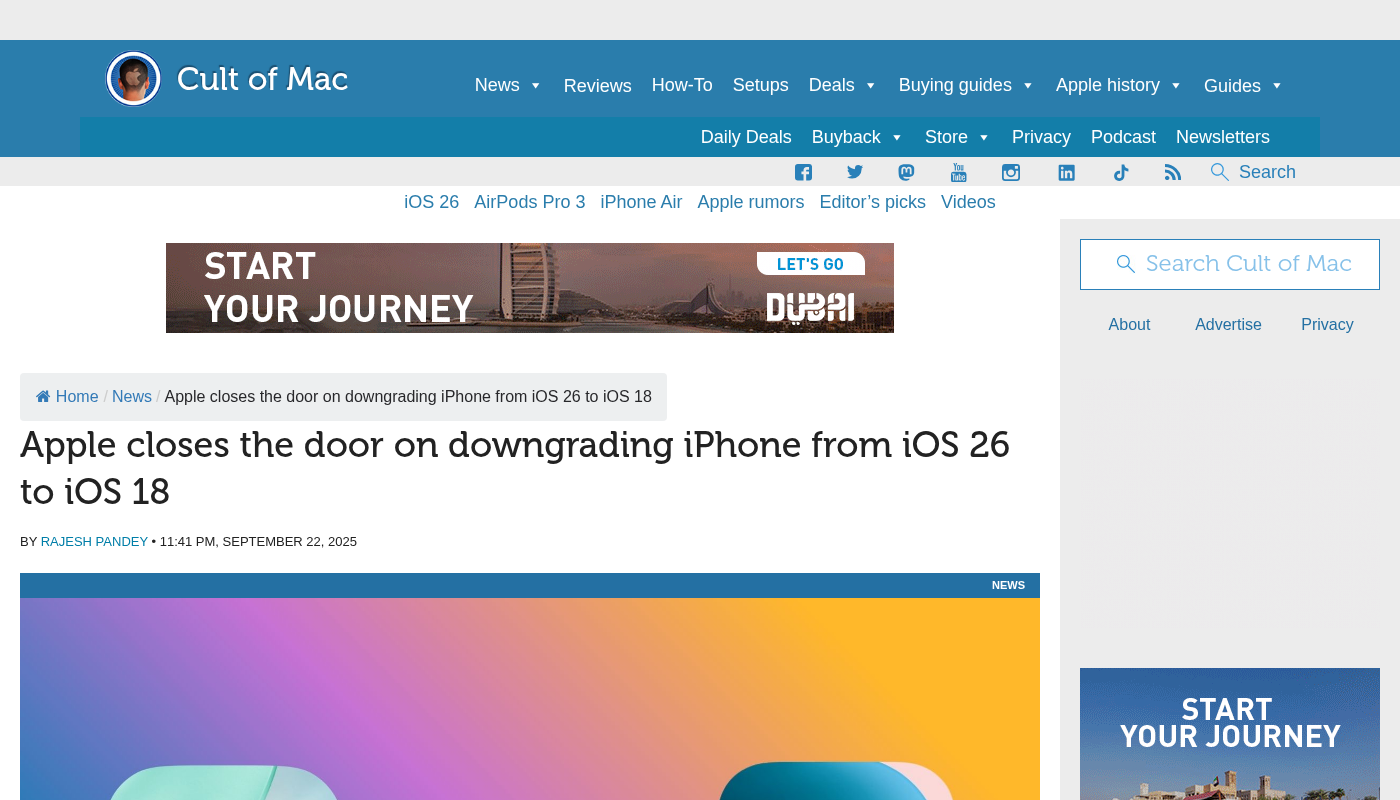The height and width of the screenshot is (800, 1400).
Task: Click the Cult of Mac logo
Action: (x=228, y=78)
